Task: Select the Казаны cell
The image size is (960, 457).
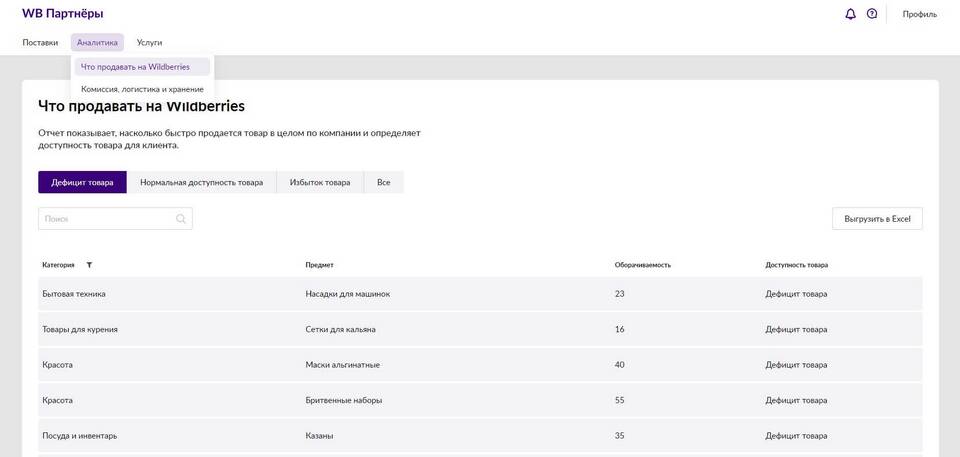Action: (x=320, y=436)
